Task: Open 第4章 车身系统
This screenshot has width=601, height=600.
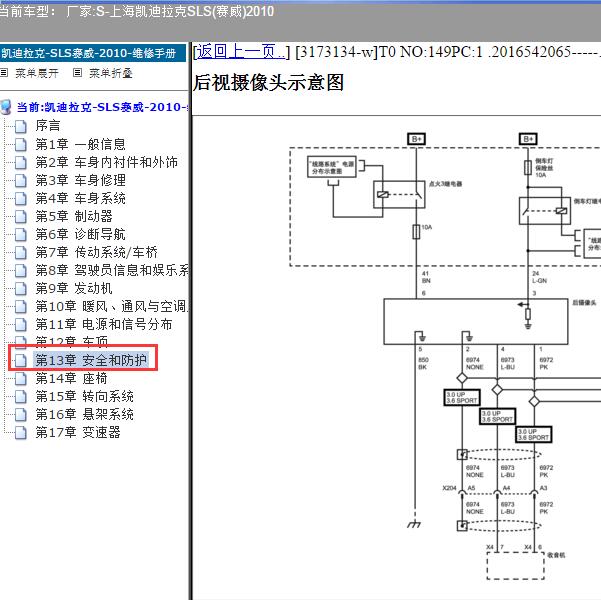Action: [x=80, y=198]
